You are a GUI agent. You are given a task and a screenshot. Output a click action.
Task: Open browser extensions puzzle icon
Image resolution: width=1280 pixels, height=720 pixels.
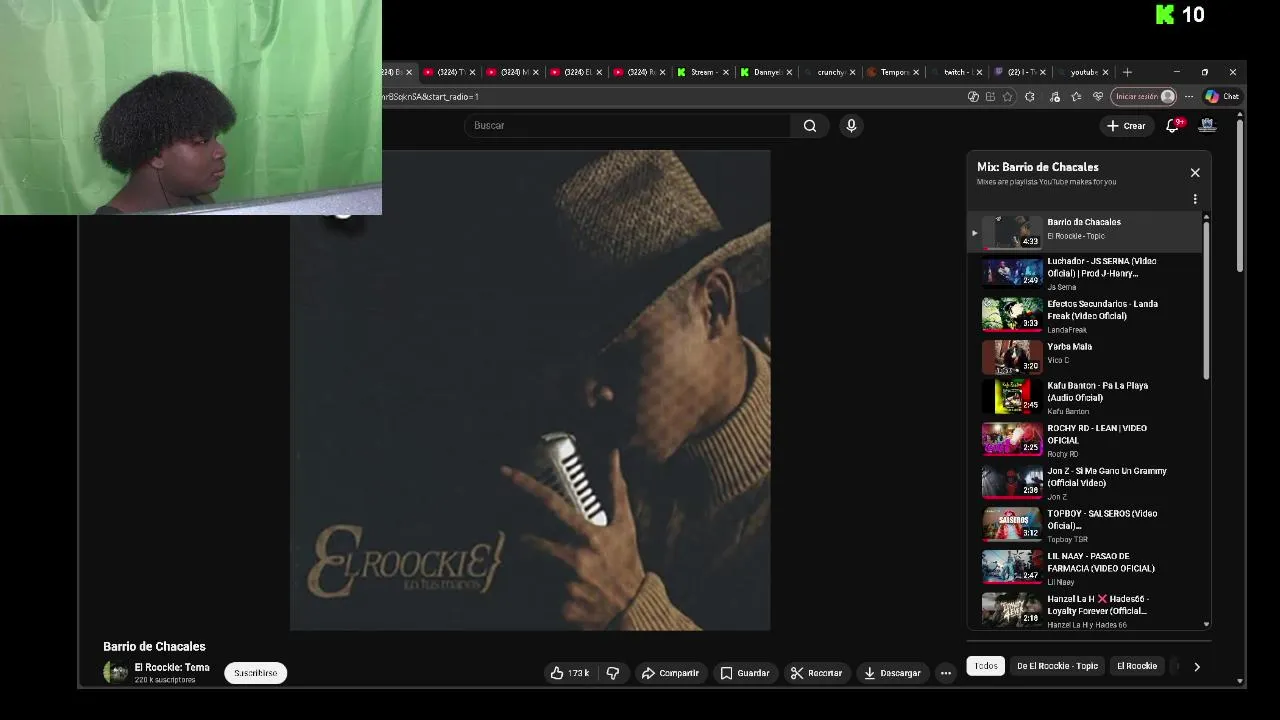[x=1030, y=97]
